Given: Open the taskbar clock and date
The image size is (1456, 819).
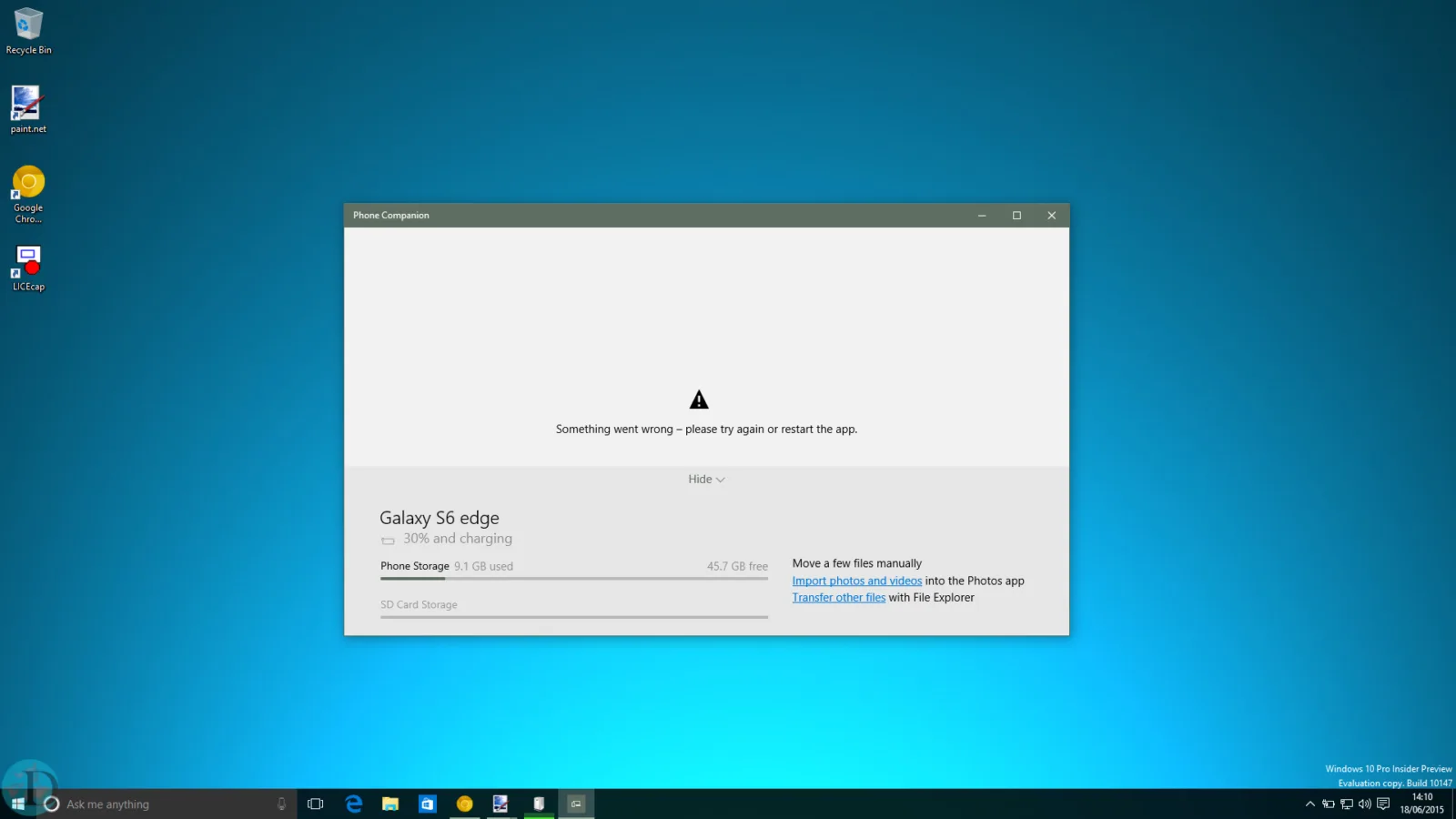Looking at the screenshot, I should click(x=1422, y=804).
